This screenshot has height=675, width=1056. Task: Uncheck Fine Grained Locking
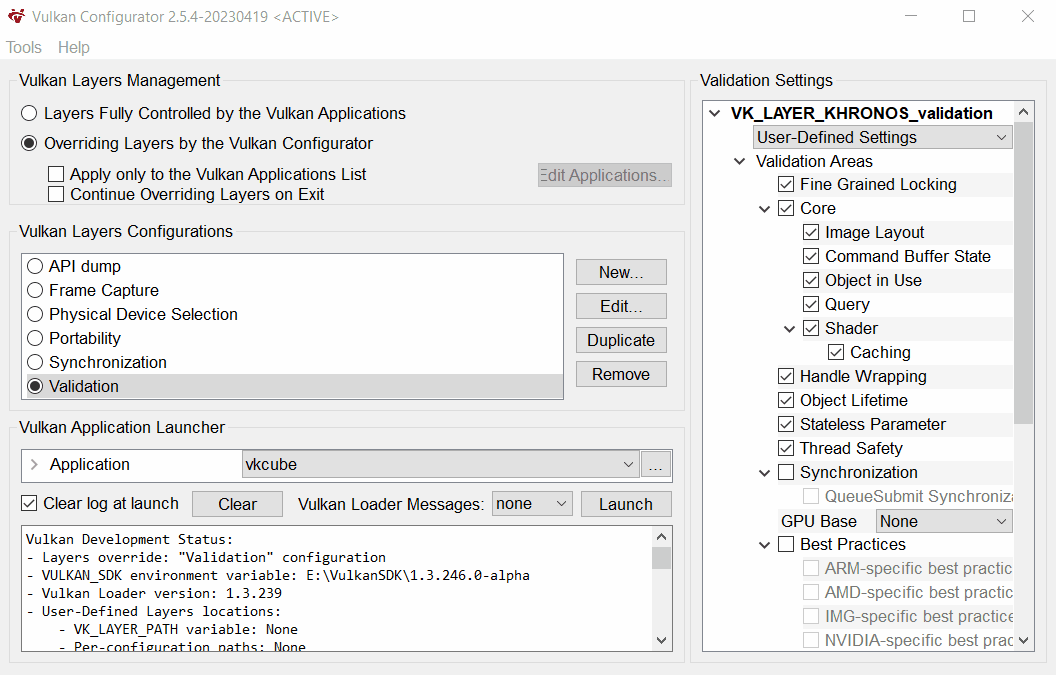(786, 185)
